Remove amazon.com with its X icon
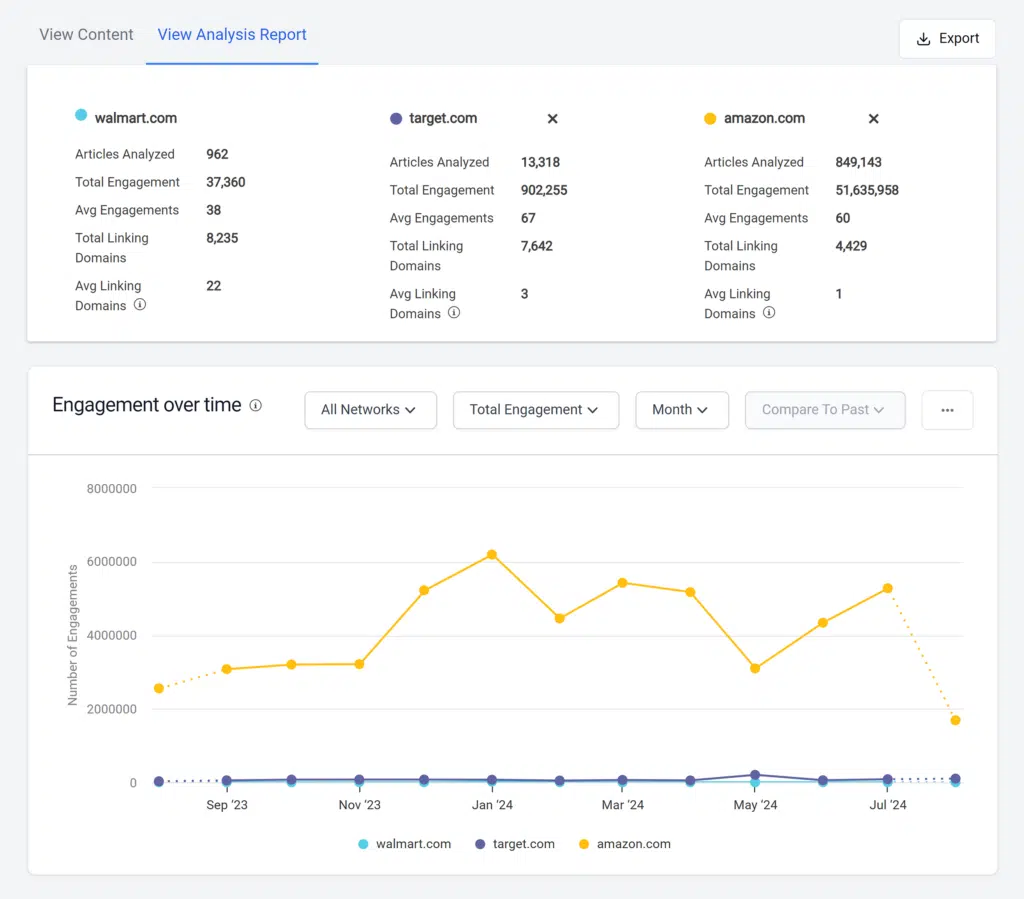Screen dimensions: 1024x899 (873, 119)
